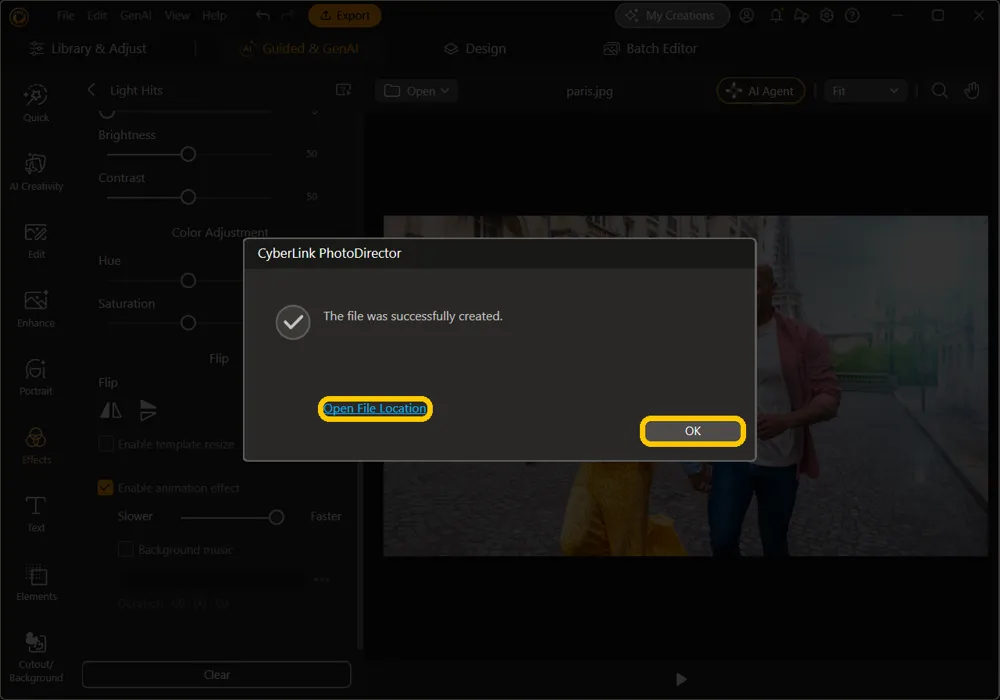This screenshot has height=700, width=1000.
Task: Open the Cutout/Background sidebar tool
Action: point(36,657)
